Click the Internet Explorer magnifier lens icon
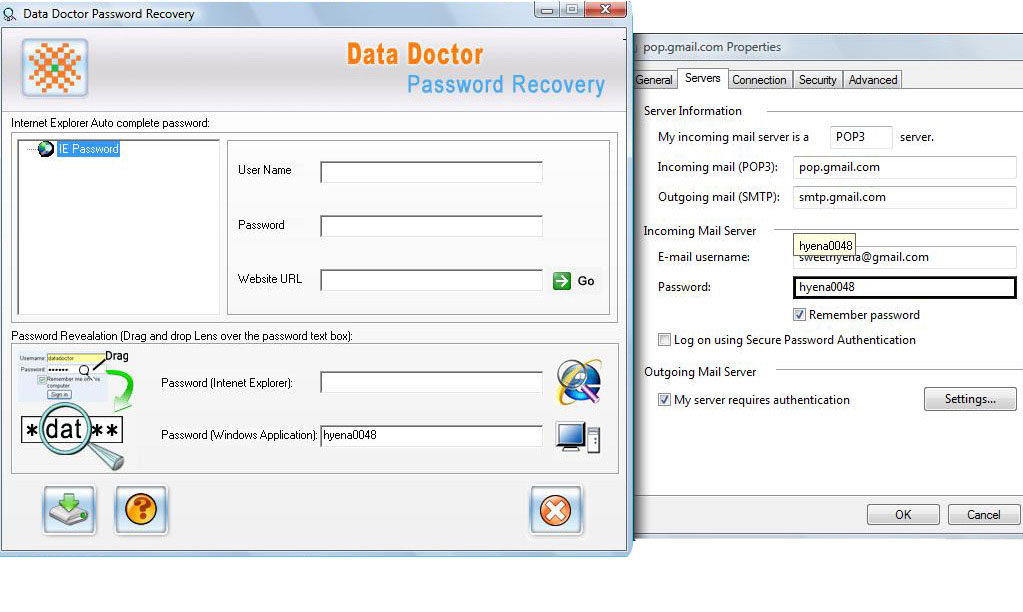The height and width of the screenshot is (612, 1023). pyautogui.click(x=578, y=382)
